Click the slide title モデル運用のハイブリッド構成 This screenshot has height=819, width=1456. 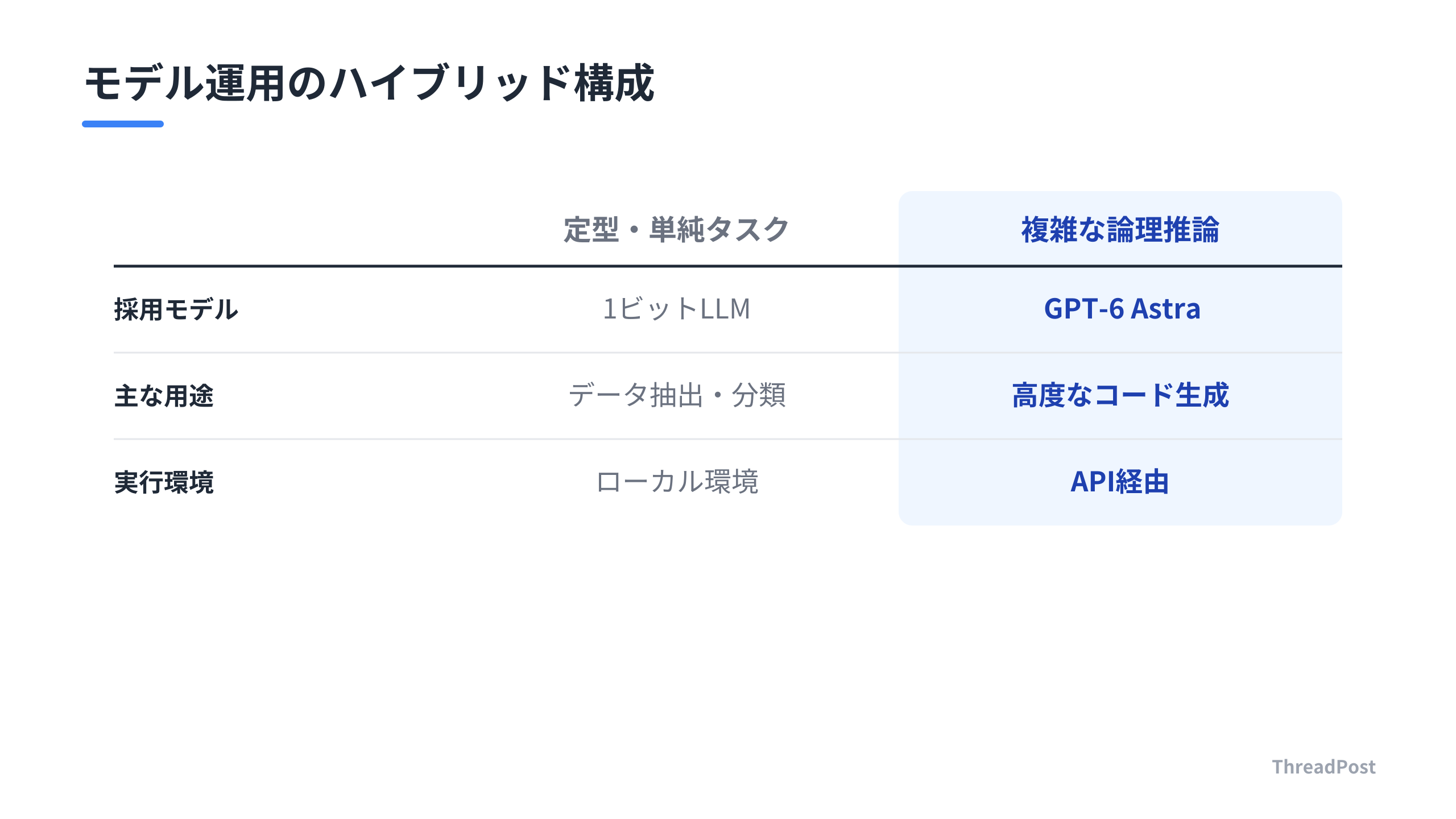point(370,83)
